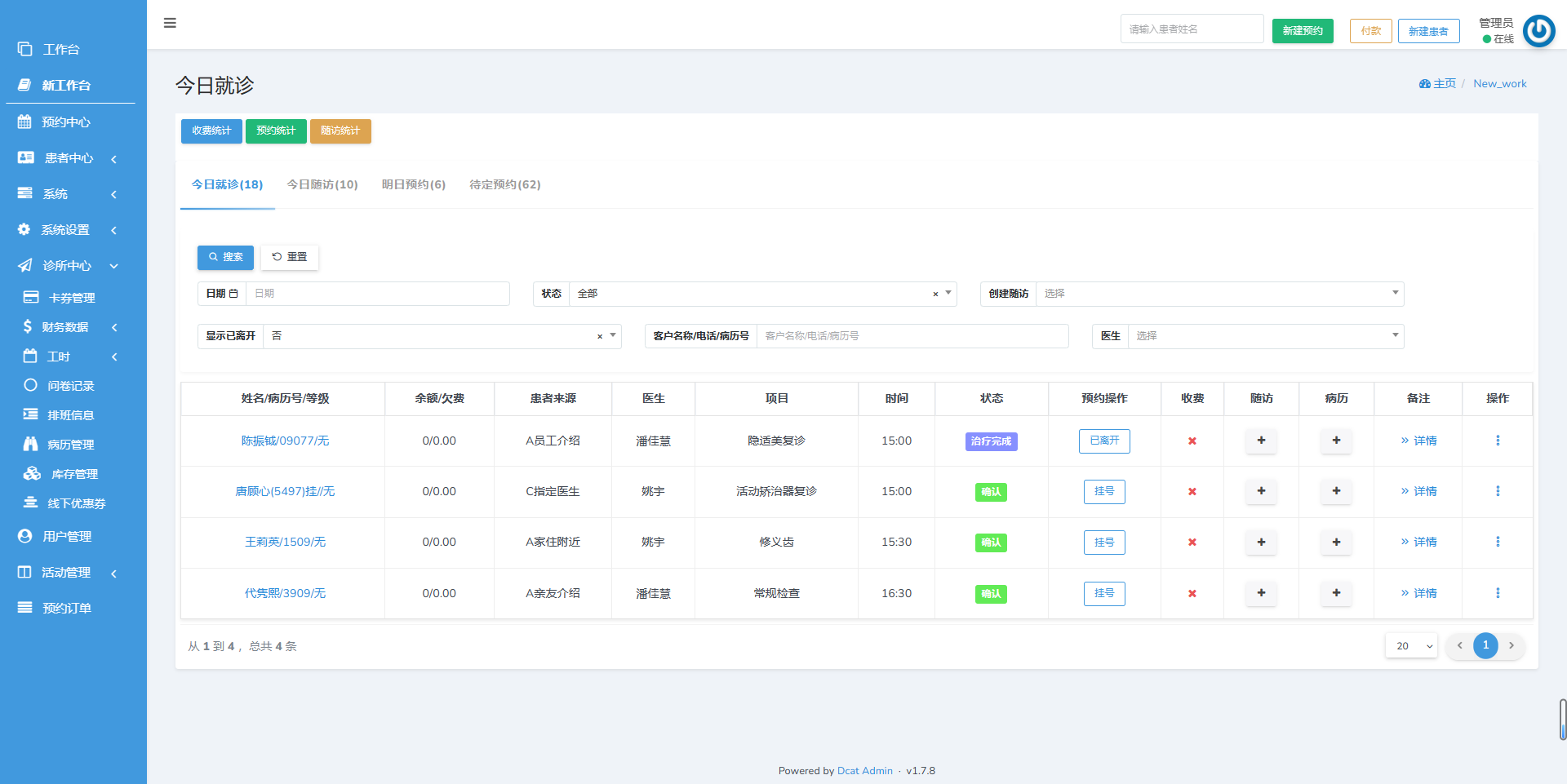Collapse 诊所中心 sidebar menu
The width and height of the screenshot is (1567, 784).
coord(73,265)
